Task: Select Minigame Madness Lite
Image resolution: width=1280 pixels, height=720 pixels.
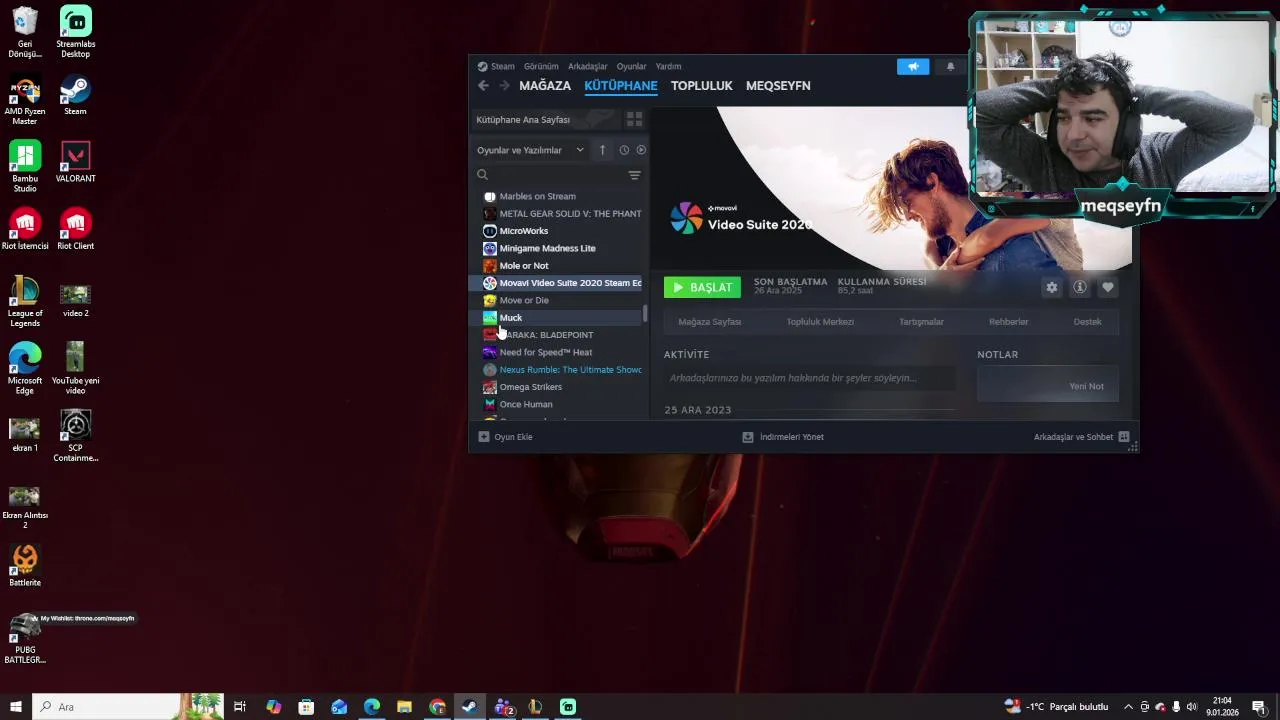Action: click(558, 248)
